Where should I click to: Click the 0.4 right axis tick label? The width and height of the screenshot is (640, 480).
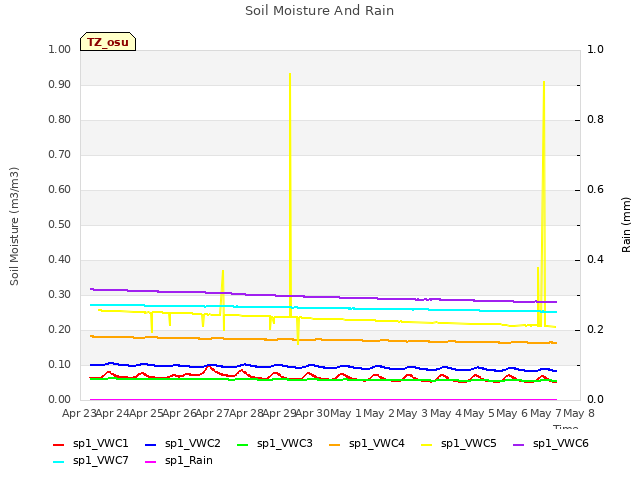[595, 260]
